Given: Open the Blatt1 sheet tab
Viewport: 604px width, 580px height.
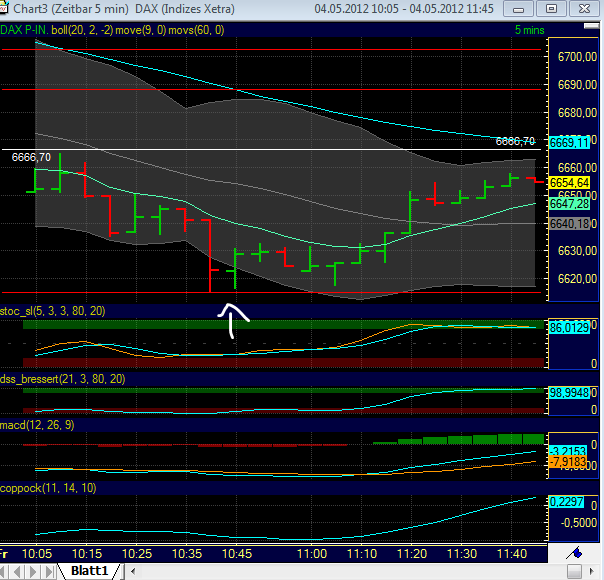Looking at the screenshot, I should 89,570.
